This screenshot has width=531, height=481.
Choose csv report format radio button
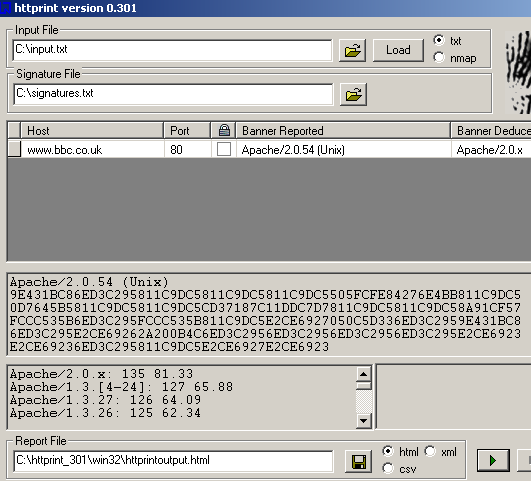[x=388, y=468]
